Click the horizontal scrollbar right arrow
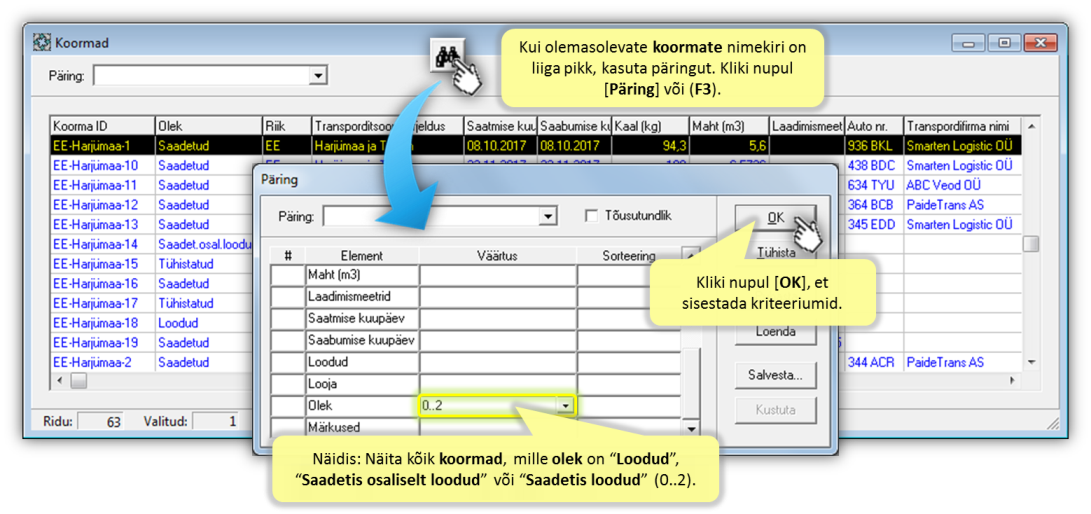 coord(1013,381)
